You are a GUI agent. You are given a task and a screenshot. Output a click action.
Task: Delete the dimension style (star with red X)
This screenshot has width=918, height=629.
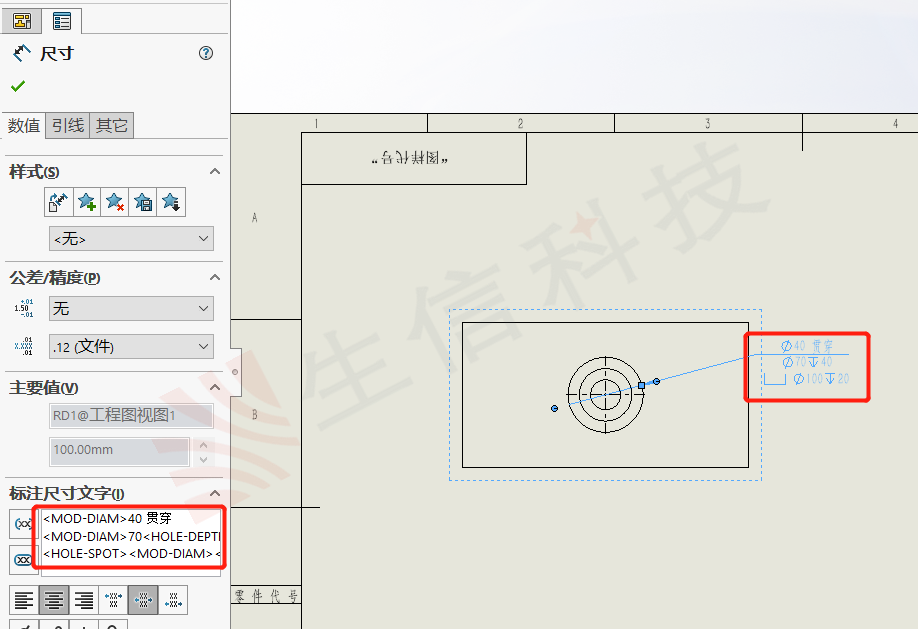(115, 203)
